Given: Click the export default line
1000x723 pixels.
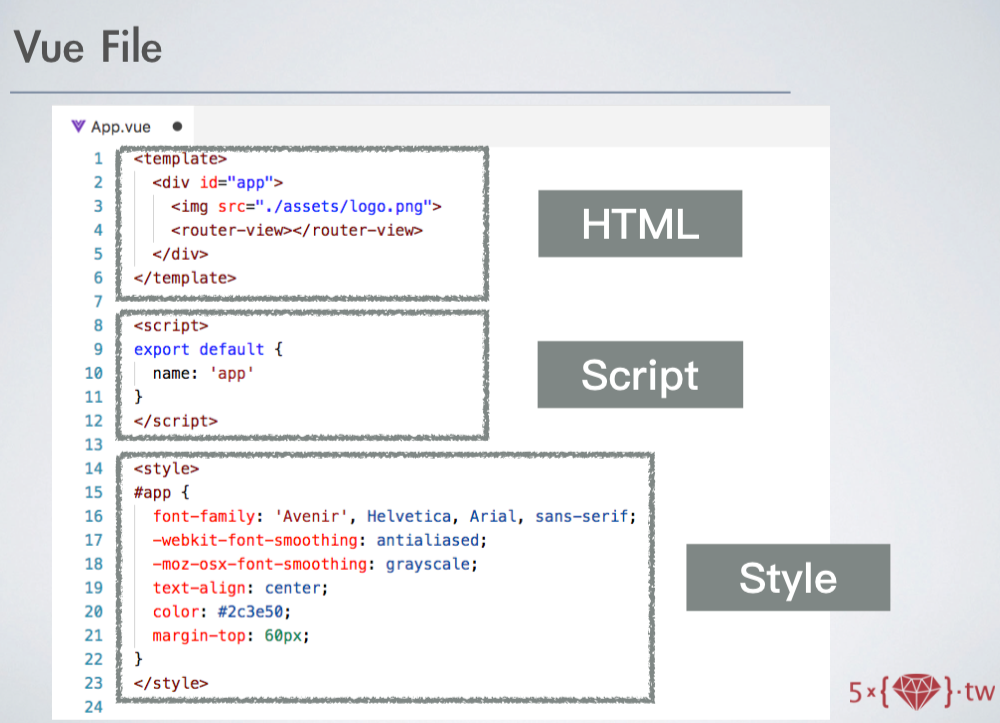Looking at the screenshot, I should 208,349.
